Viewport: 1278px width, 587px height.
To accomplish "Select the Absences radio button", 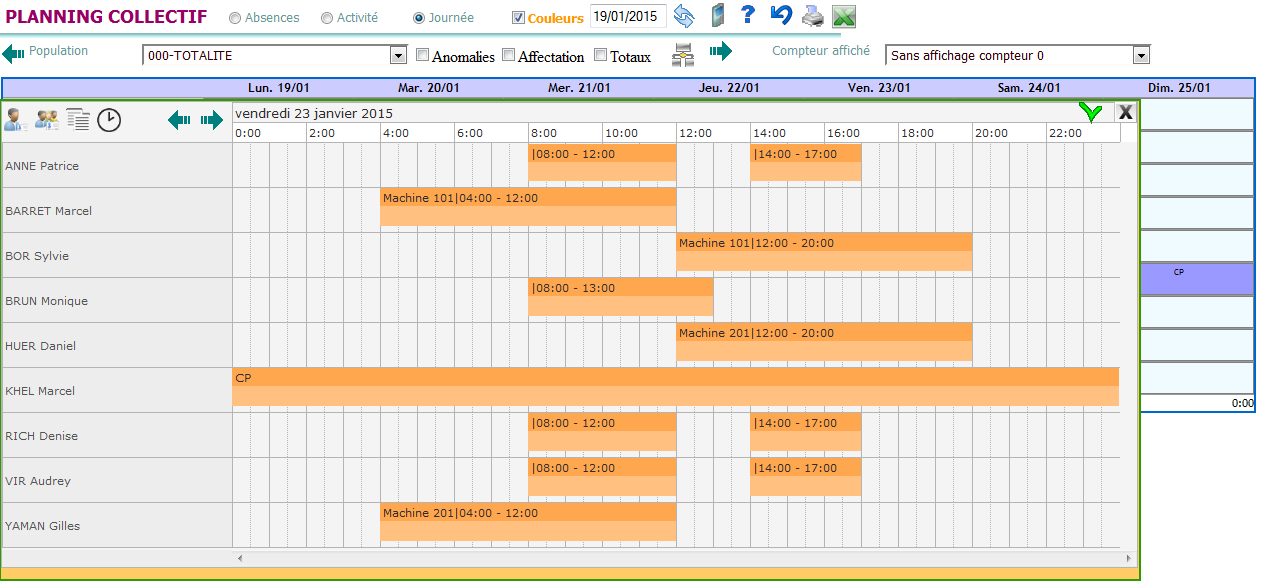I will click(235, 18).
